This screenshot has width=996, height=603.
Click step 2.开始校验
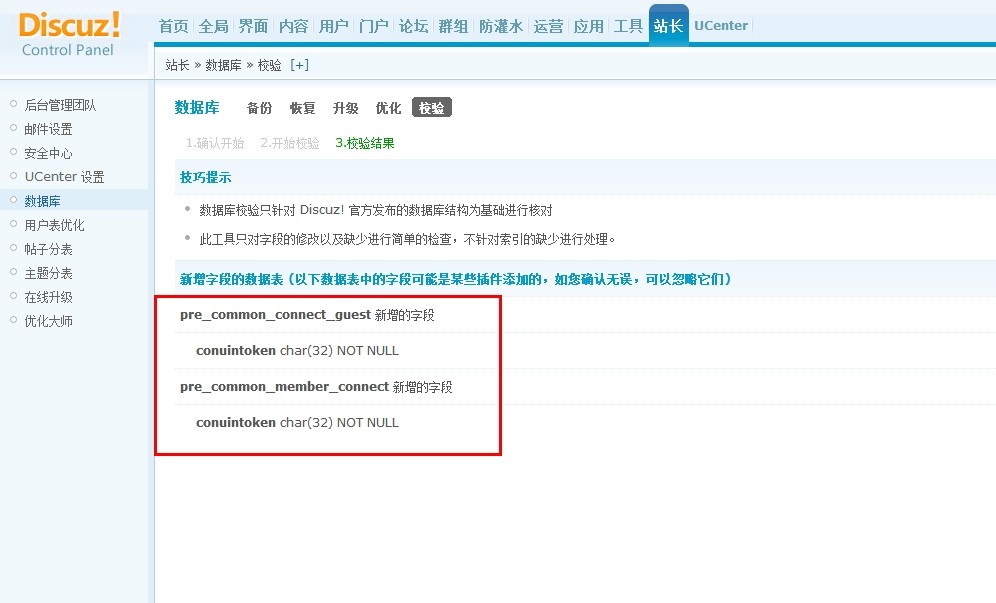coord(290,143)
